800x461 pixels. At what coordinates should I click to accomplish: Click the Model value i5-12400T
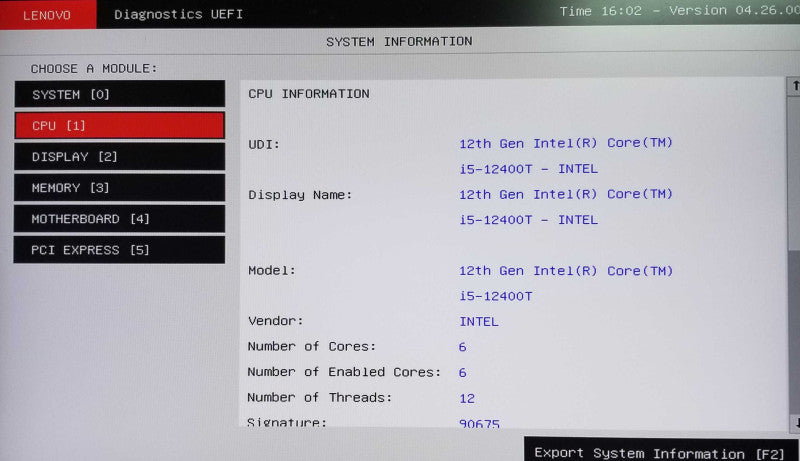[x=495, y=296]
